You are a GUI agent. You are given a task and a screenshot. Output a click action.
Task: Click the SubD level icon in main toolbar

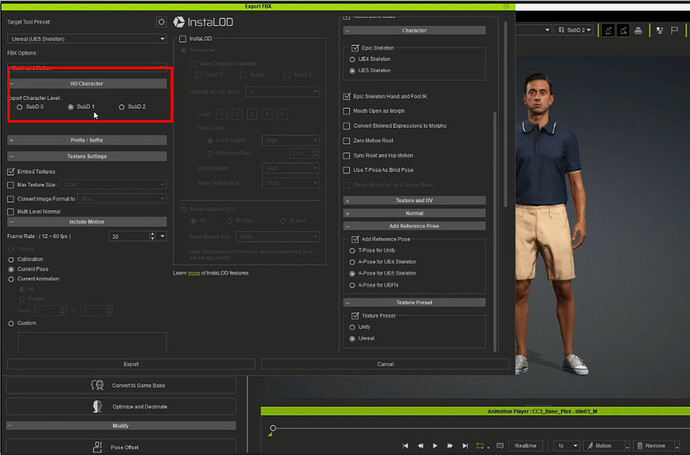tap(561, 30)
